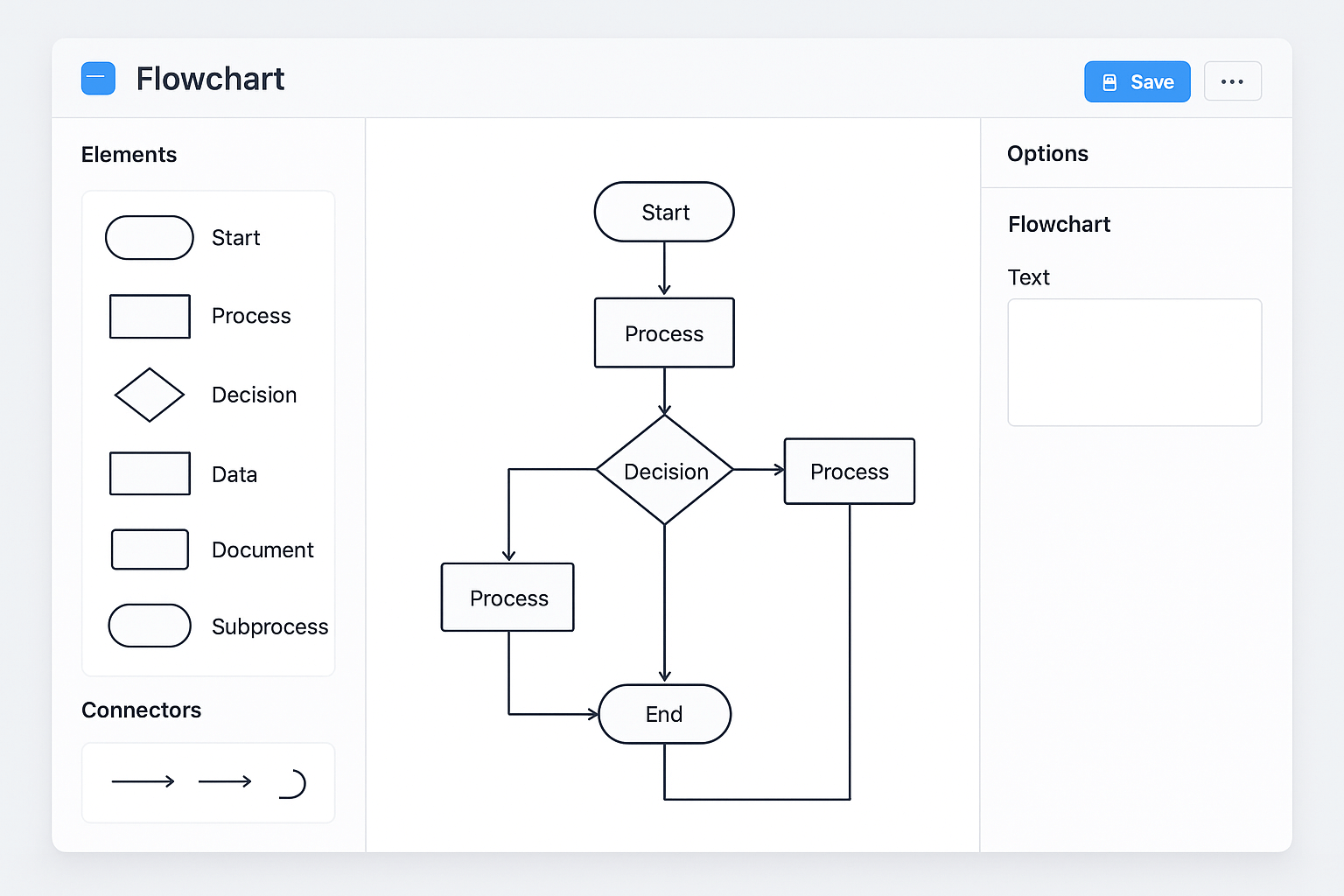The width and height of the screenshot is (1344, 896).
Task: Click into the Text input box
Action: [1134, 362]
